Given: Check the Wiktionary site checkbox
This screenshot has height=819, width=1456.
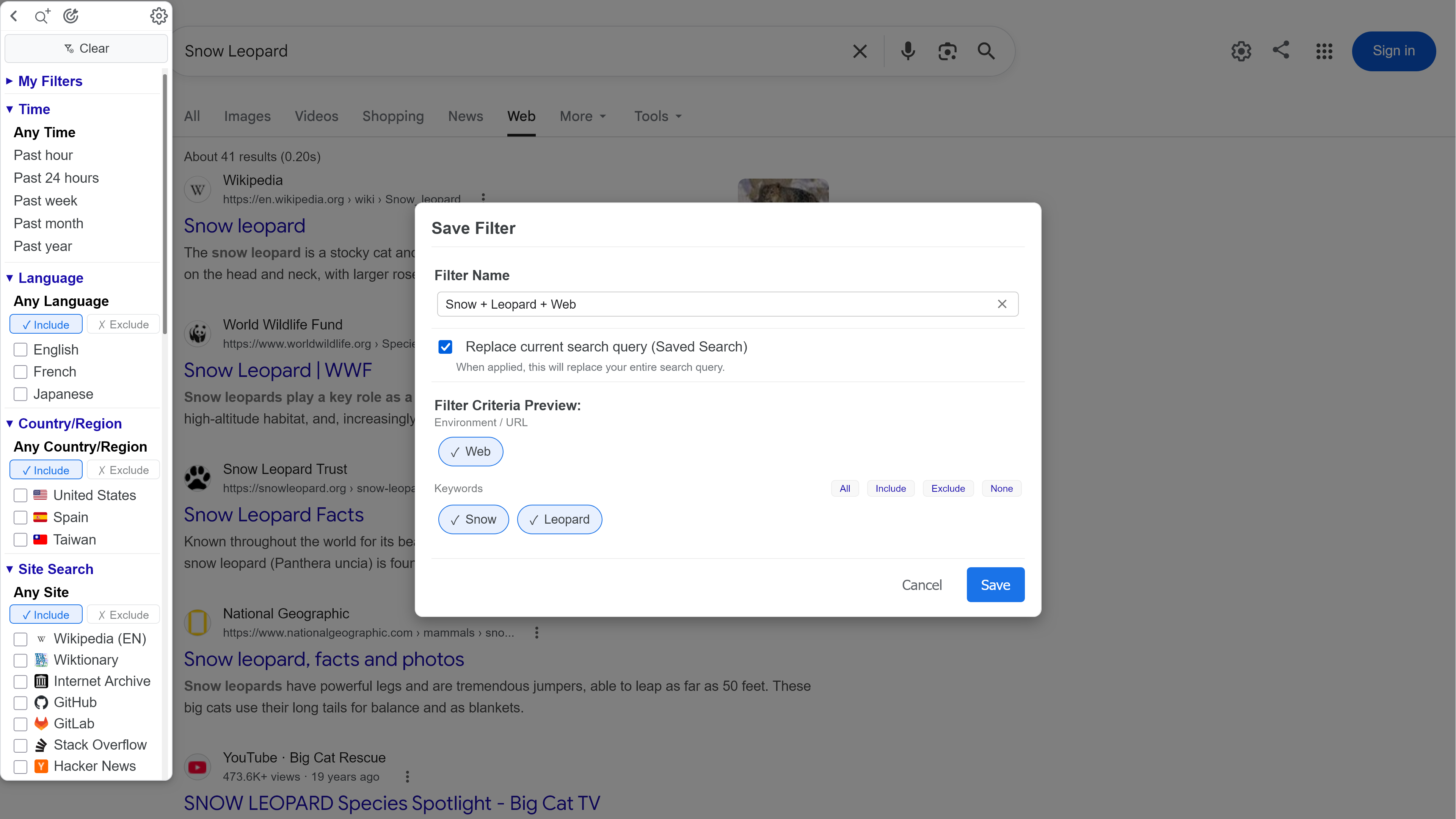Looking at the screenshot, I should 20,660.
